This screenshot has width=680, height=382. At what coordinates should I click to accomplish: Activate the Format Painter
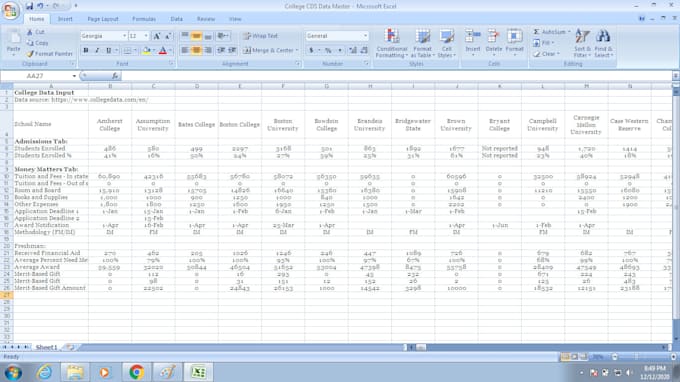point(49,54)
